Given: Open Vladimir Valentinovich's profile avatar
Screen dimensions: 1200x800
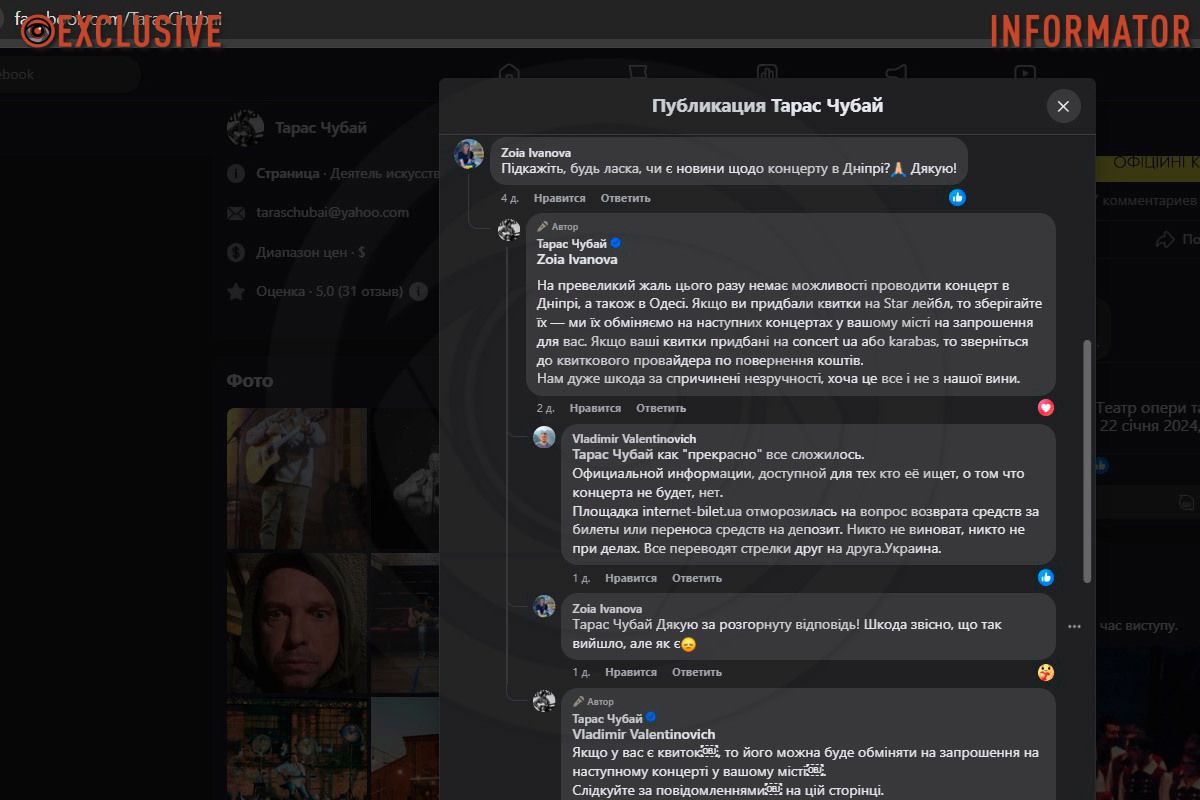Looking at the screenshot, I should point(544,437).
